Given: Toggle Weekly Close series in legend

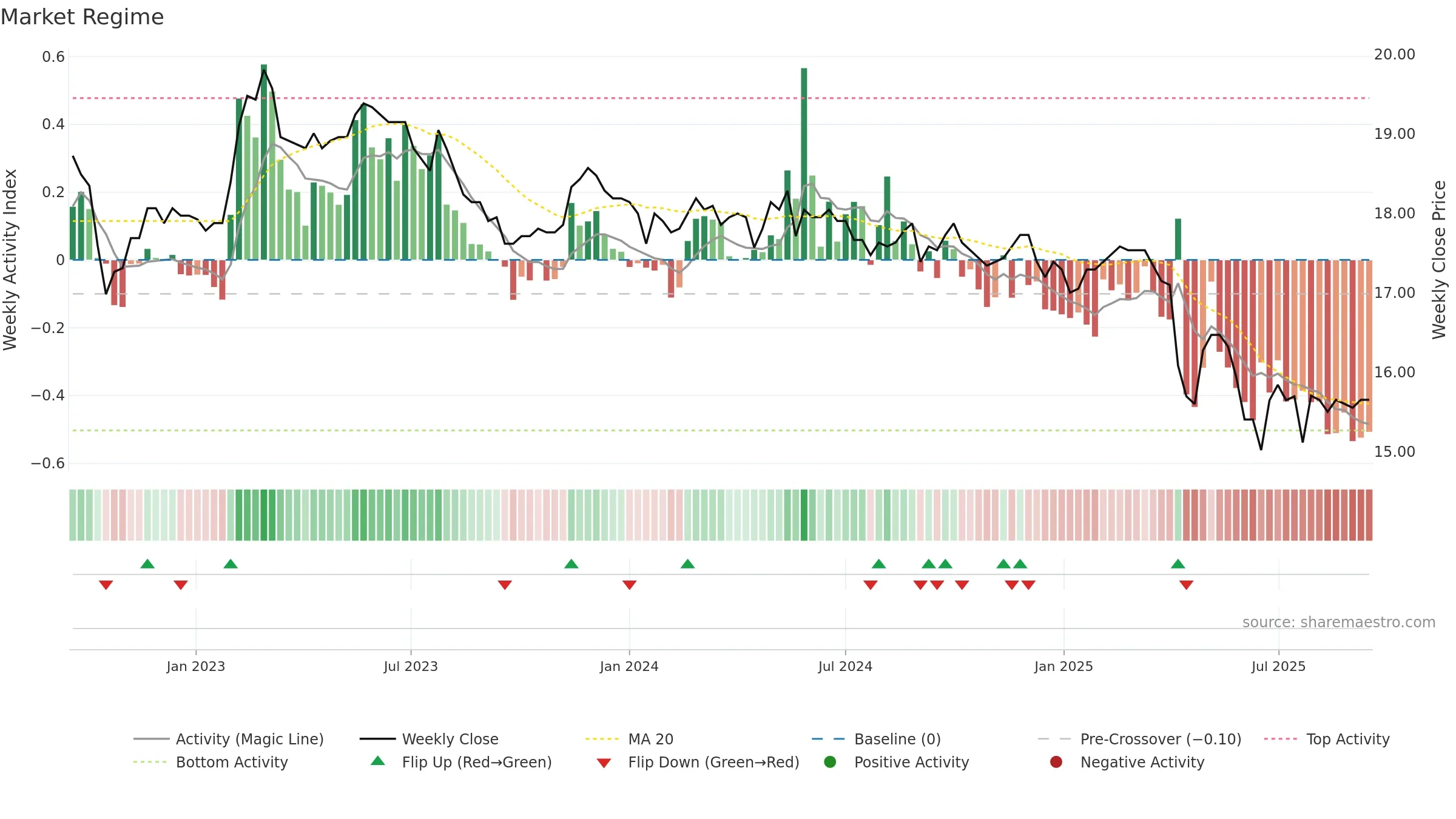Looking at the screenshot, I should (x=429, y=739).
